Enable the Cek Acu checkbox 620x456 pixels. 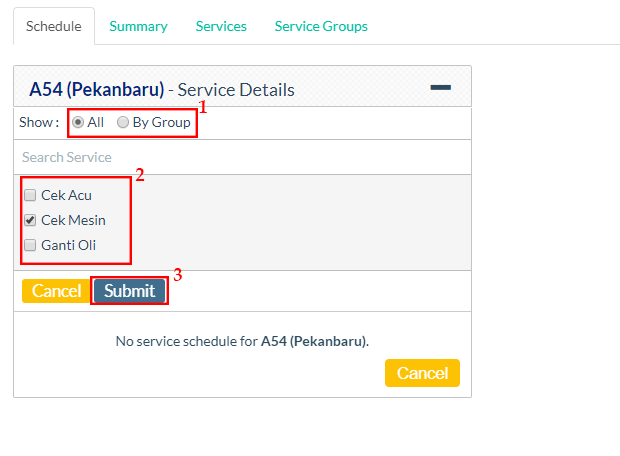click(x=30, y=195)
